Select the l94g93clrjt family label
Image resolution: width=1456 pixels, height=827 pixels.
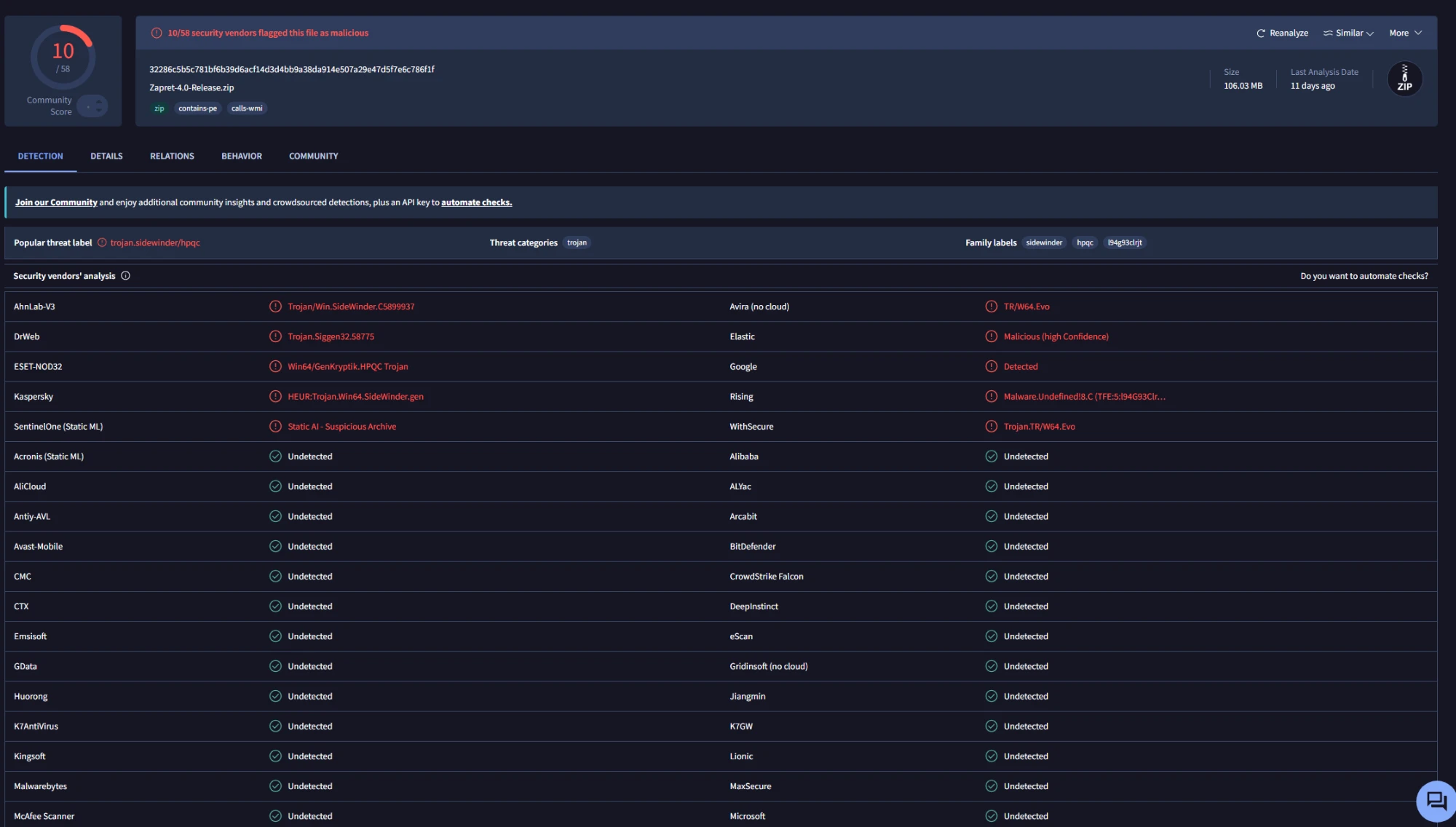1125,242
